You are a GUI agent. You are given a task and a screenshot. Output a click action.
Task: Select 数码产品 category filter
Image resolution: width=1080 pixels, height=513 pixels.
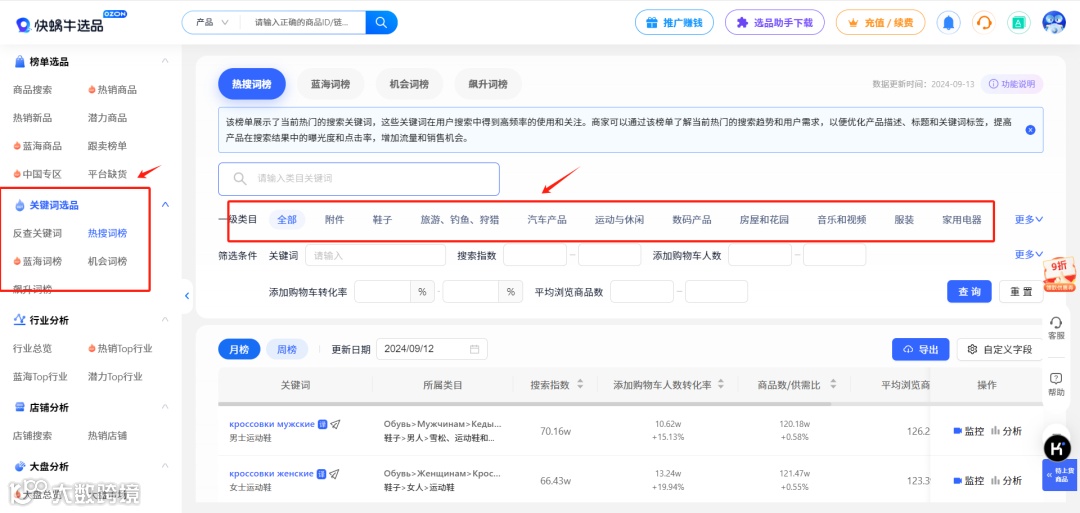[x=692, y=220]
